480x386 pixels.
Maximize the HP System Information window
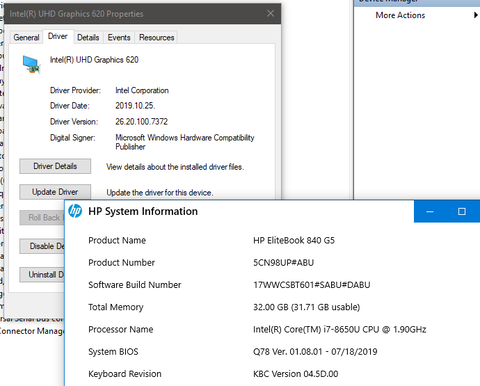click(x=462, y=212)
